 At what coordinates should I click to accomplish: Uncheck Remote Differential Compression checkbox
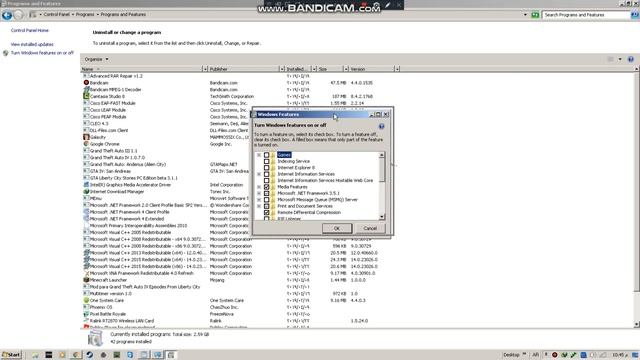[267, 213]
